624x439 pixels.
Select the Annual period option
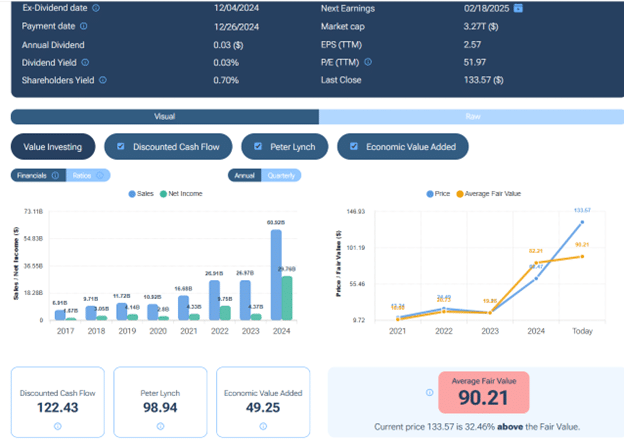pyautogui.click(x=243, y=176)
